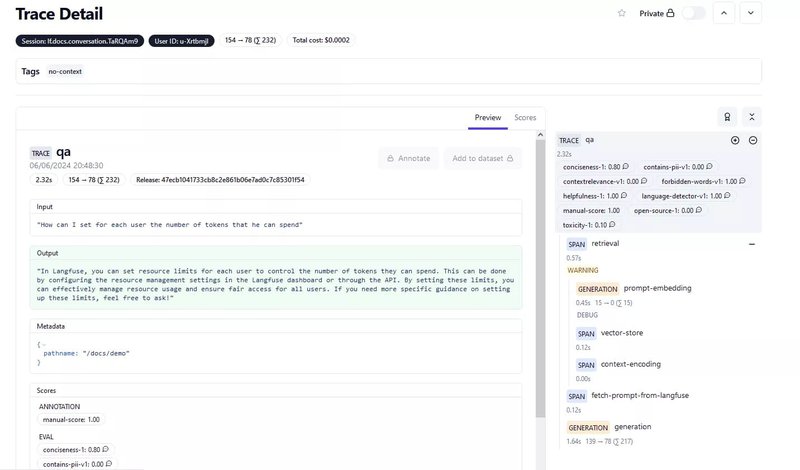Click the header token count 154 → 78 badge

(x=251, y=40)
